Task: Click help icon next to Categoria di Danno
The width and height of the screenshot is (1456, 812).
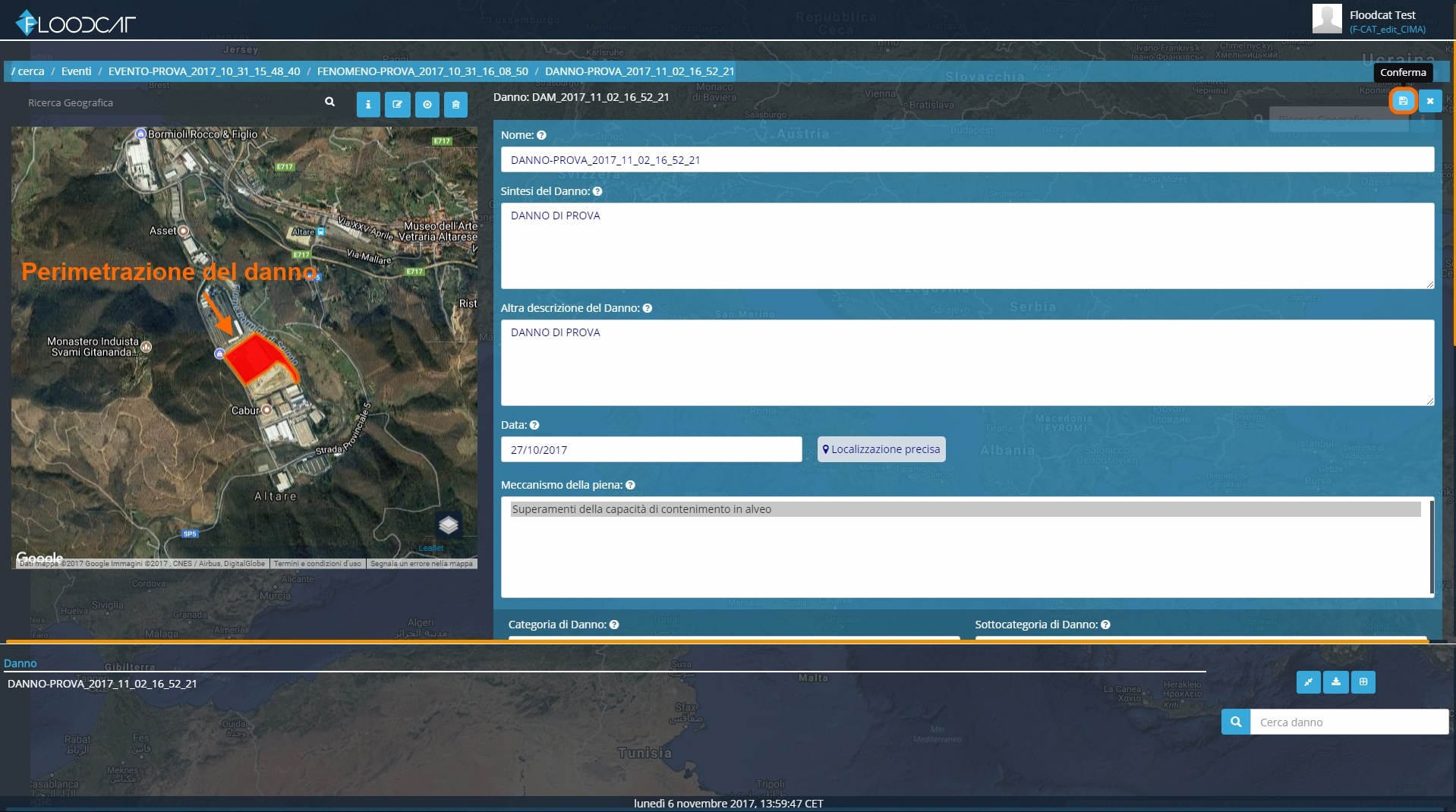Action: 614,625
